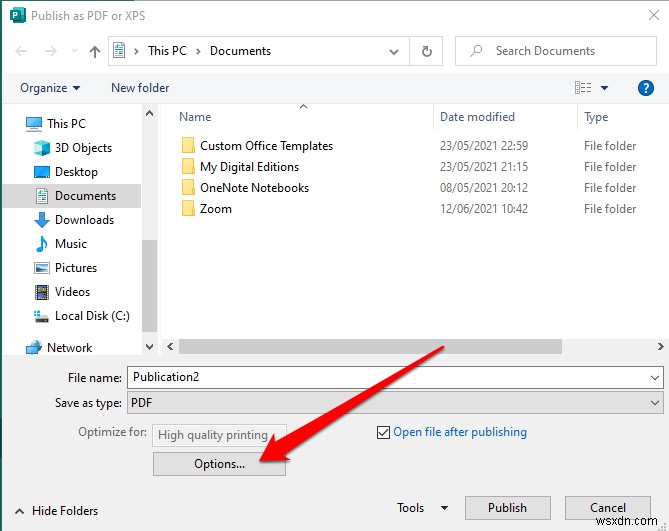This screenshot has height=531, width=669.
Task: Click horizontal scrollbar left arrow
Action: (x=170, y=347)
